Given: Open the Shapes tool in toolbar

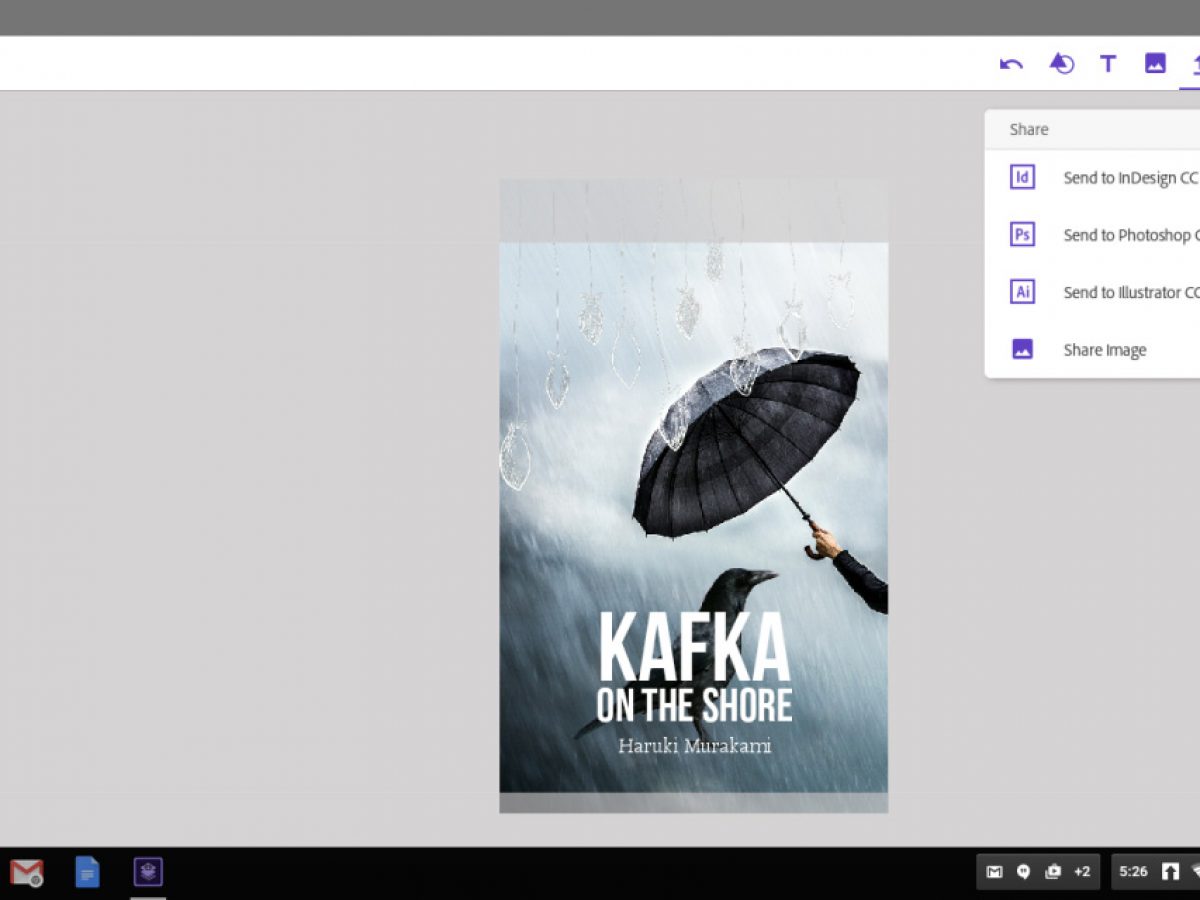Looking at the screenshot, I should (1061, 64).
